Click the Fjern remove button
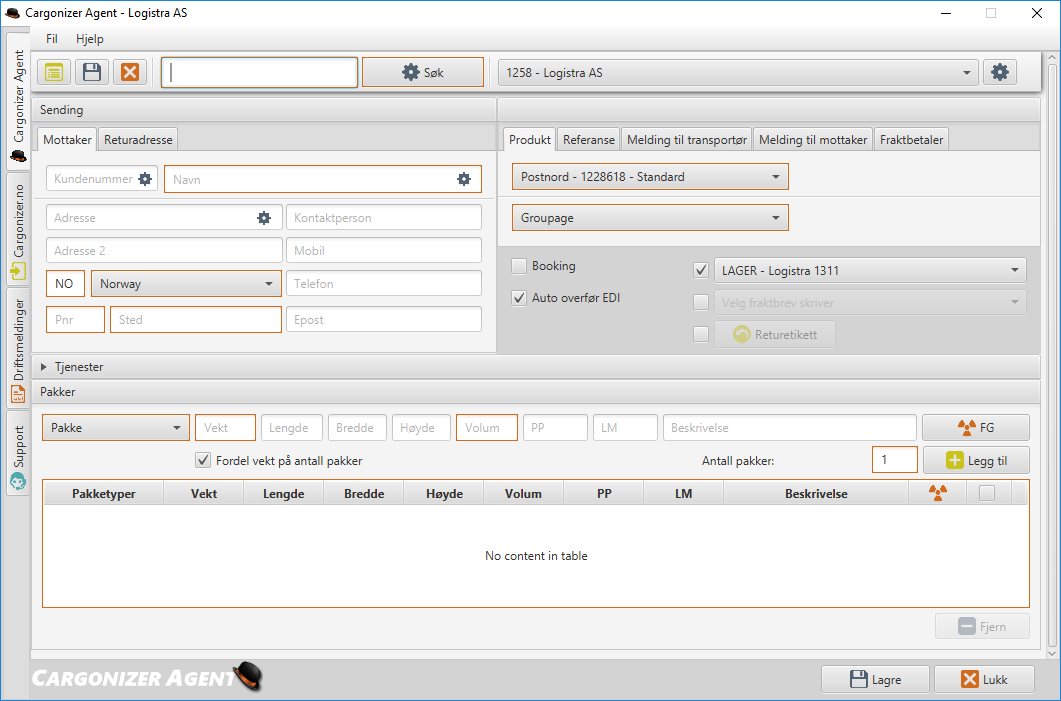 click(983, 627)
